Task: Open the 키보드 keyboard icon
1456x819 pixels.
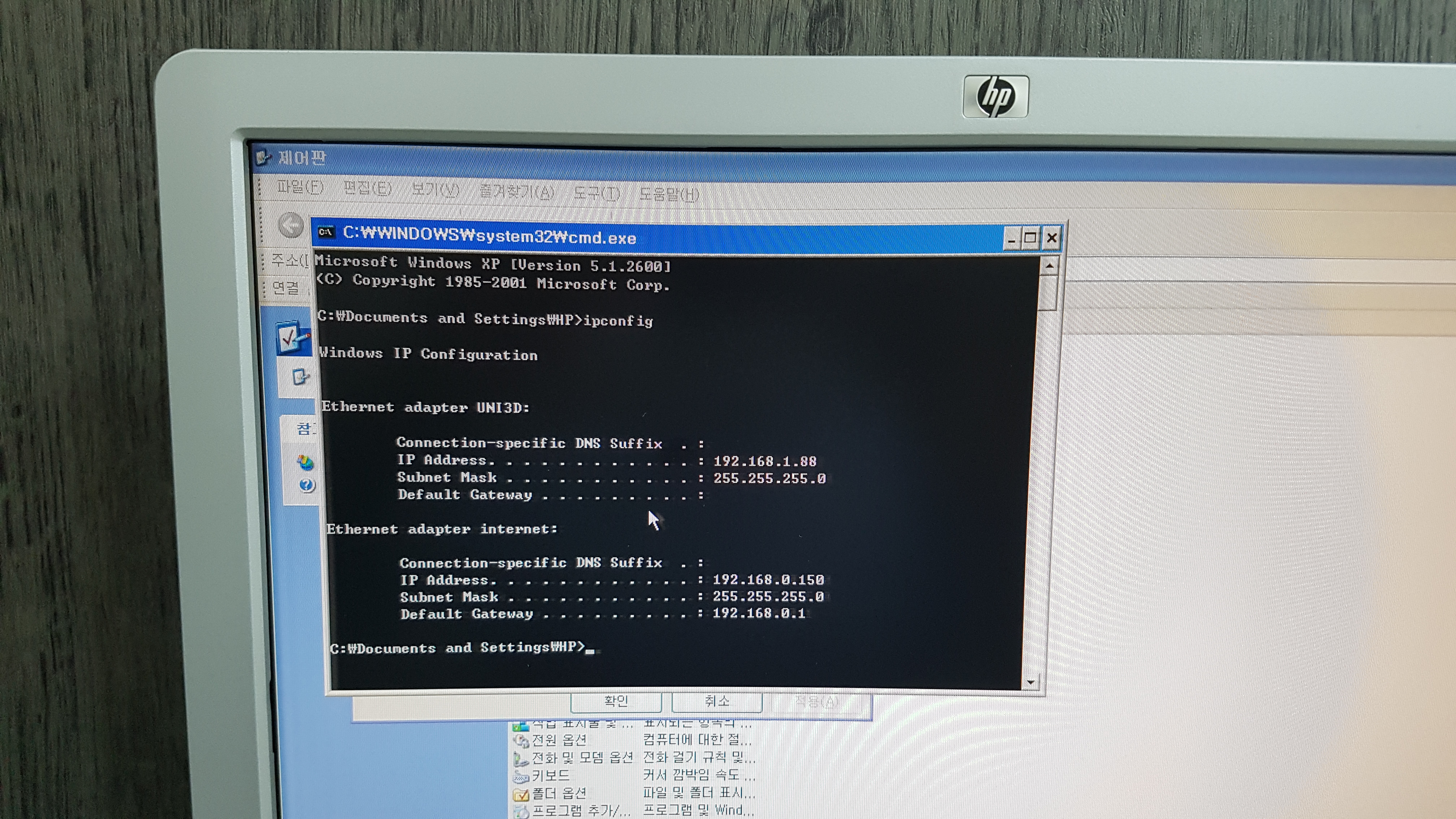Action: click(x=521, y=776)
